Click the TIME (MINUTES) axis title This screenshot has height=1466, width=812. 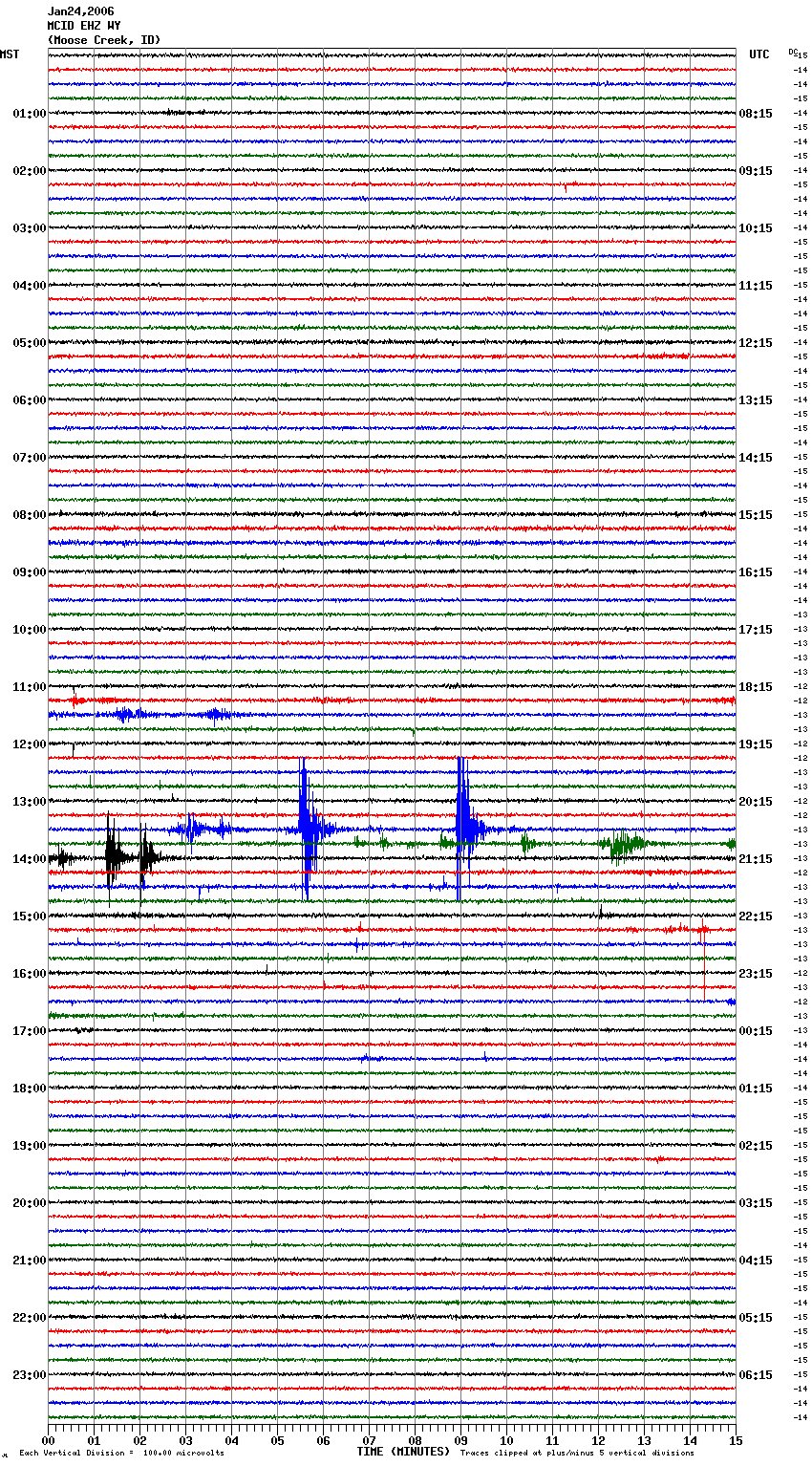coord(403,1452)
